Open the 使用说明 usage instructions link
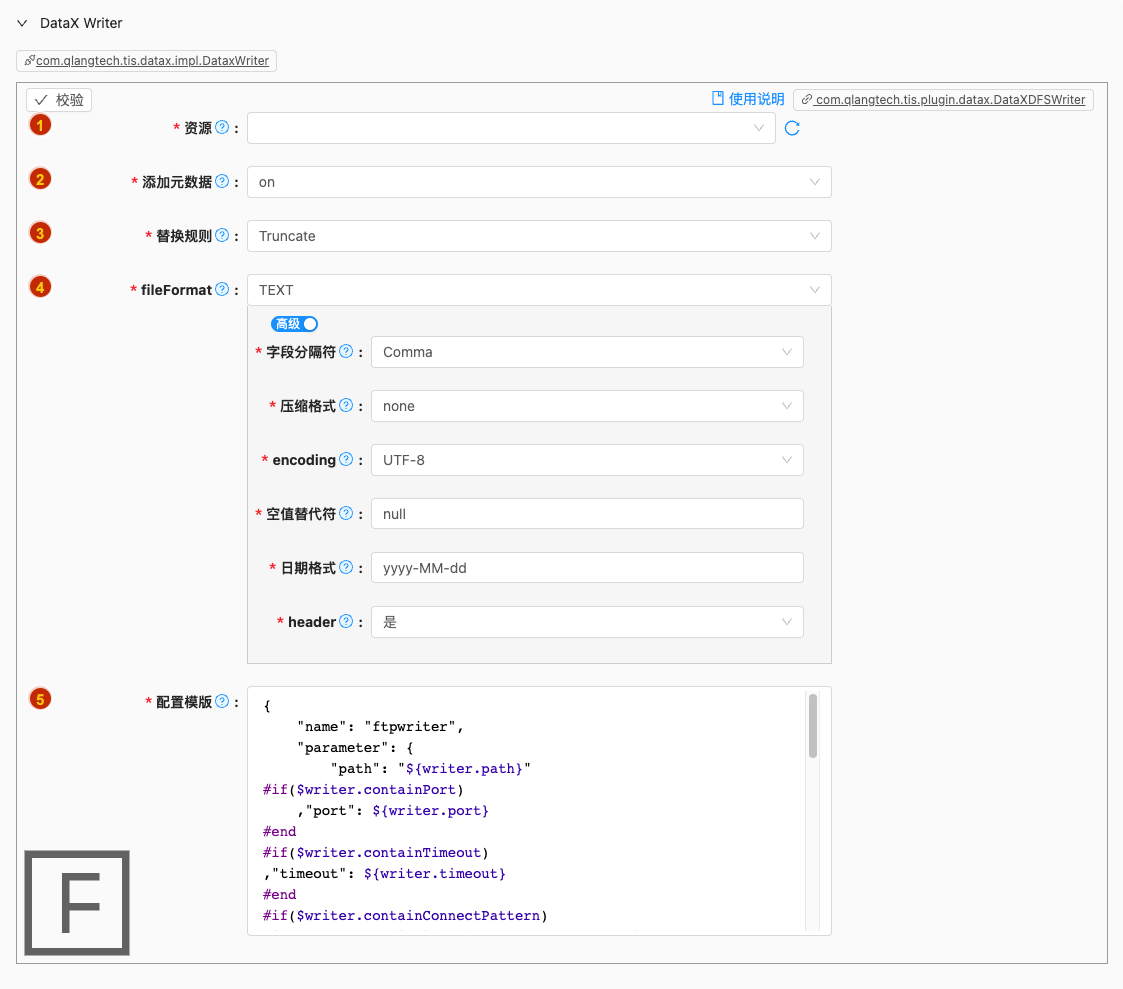The image size is (1123, 989). tap(748, 99)
